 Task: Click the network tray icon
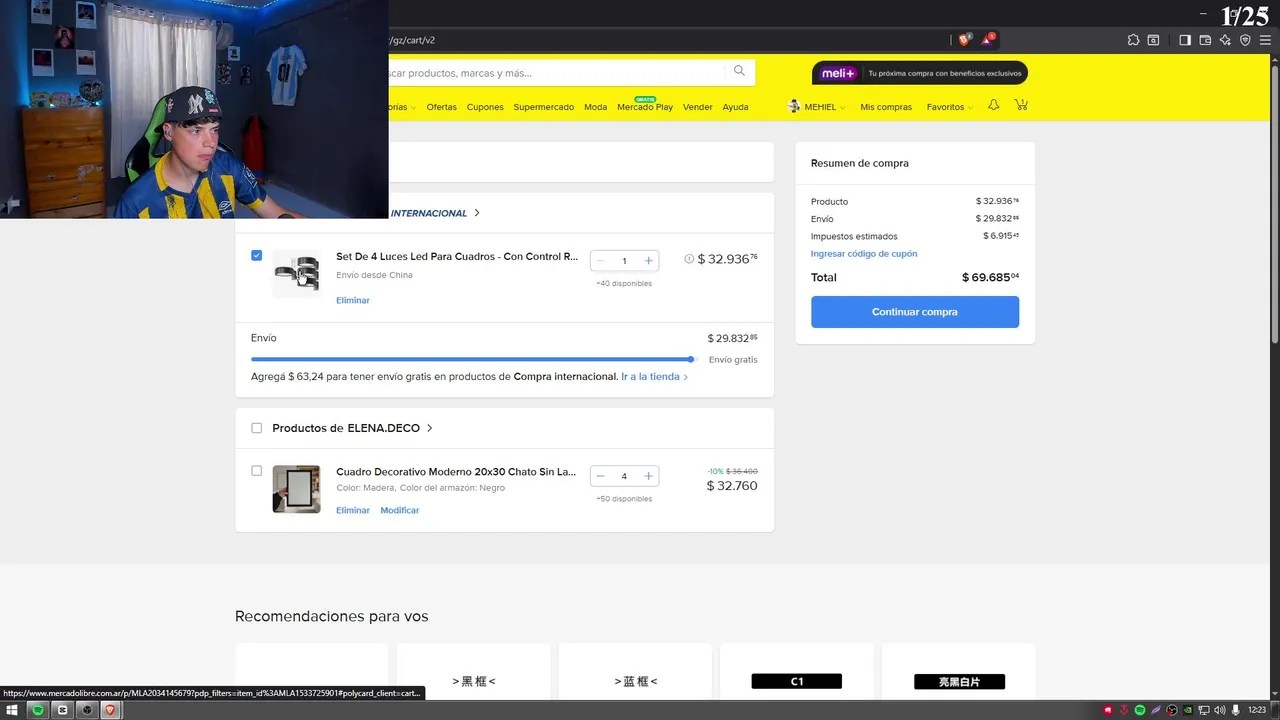click(1204, 710)
